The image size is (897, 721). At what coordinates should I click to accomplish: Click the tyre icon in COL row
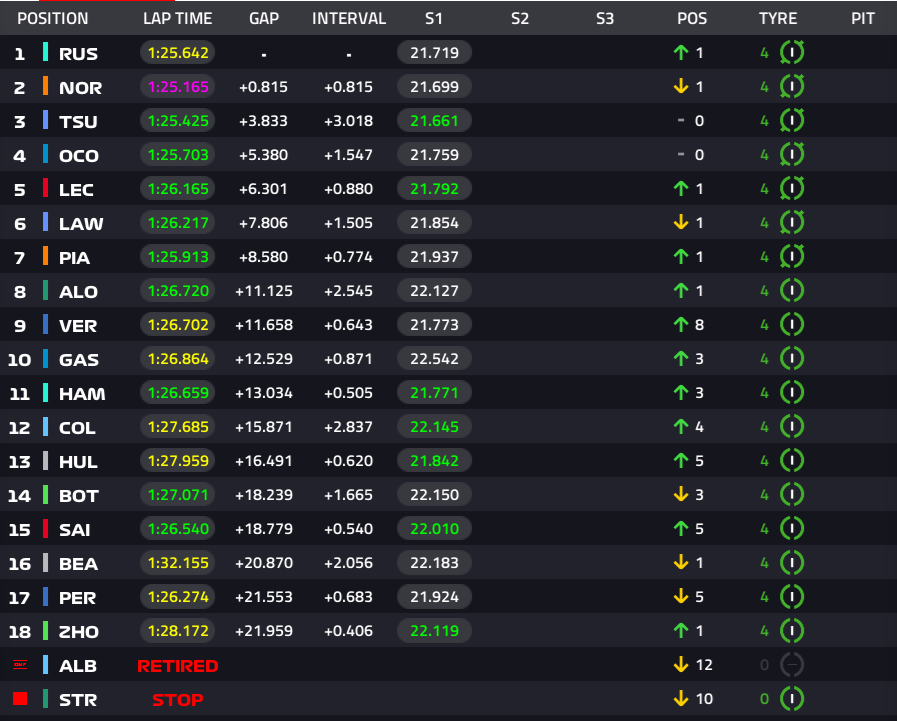click(x=792, y=427)
